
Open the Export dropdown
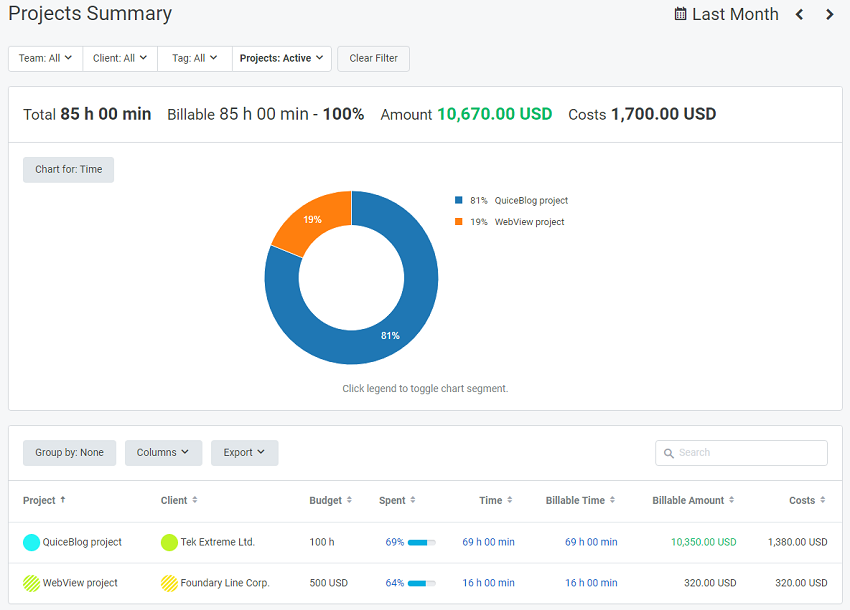pos(244,453)
